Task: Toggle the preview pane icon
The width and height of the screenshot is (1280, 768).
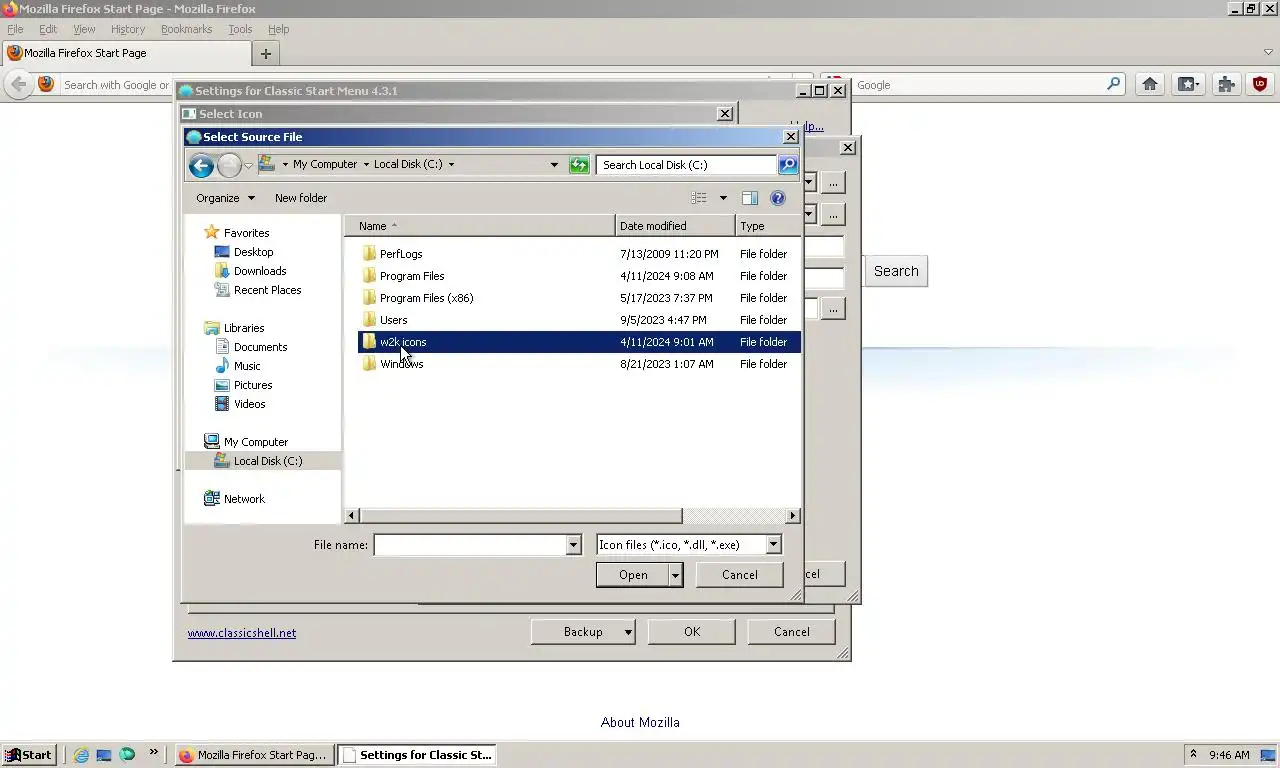Action: [750, 198]
